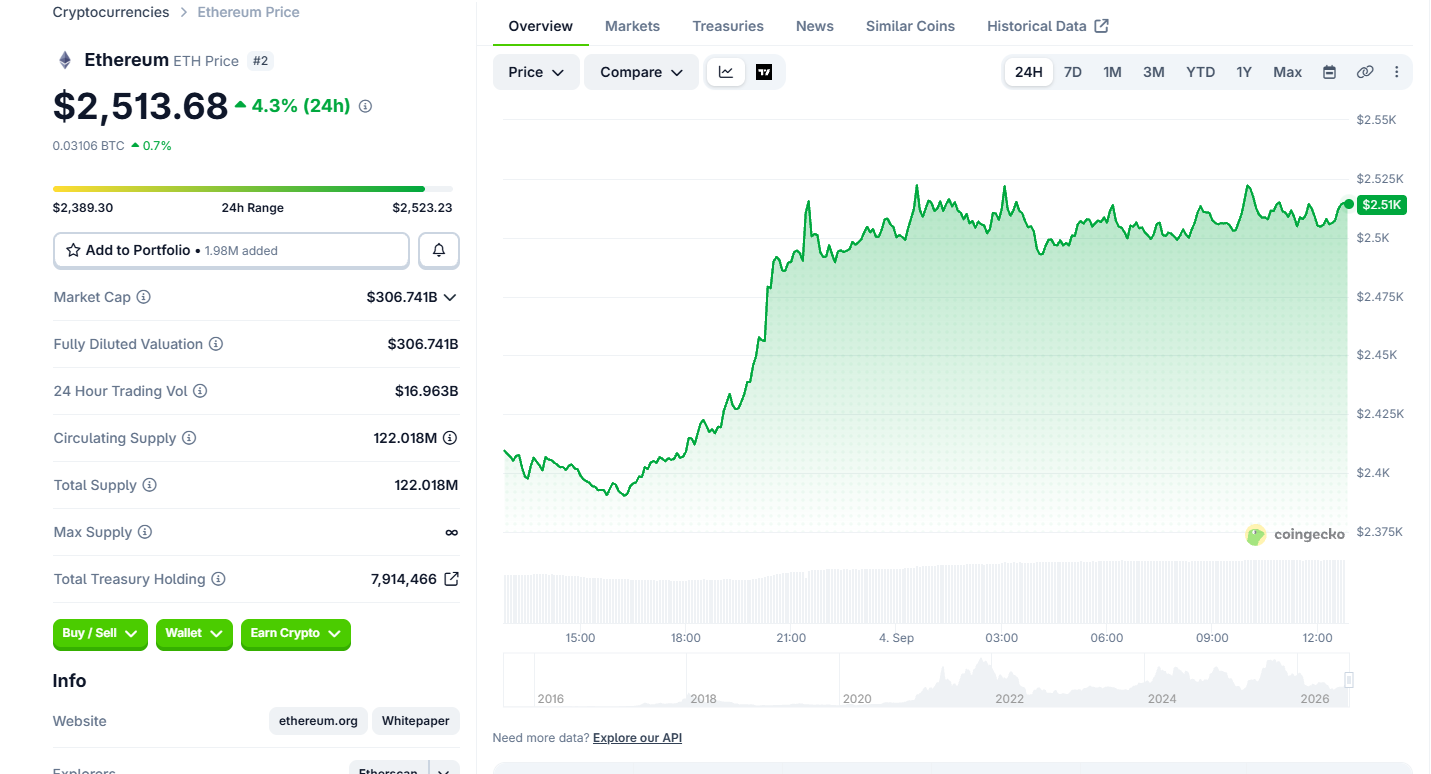Select the Max time range

coord(1288,72)
